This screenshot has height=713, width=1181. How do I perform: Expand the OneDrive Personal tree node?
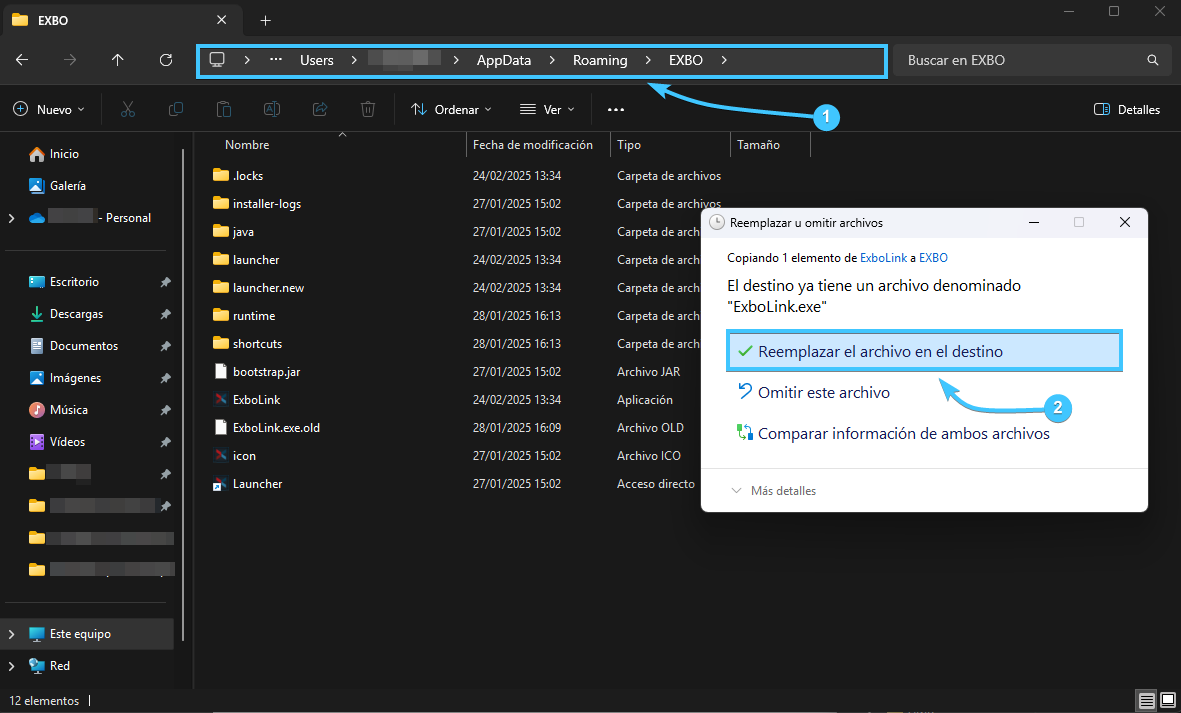pos(11,218)
